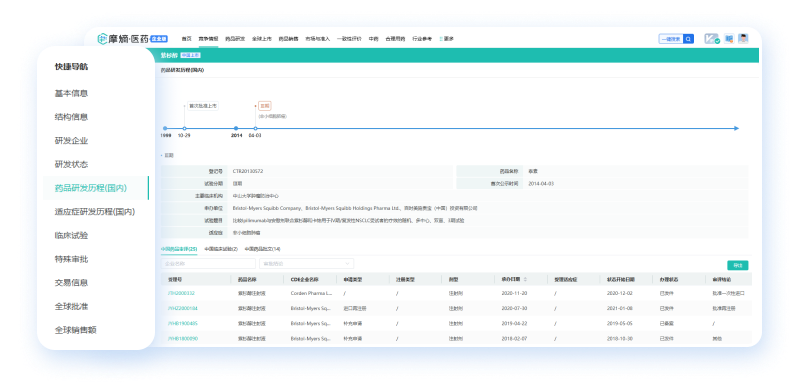
Task: Click the blue search magnifier icon
Action: [x=688, y=39]
